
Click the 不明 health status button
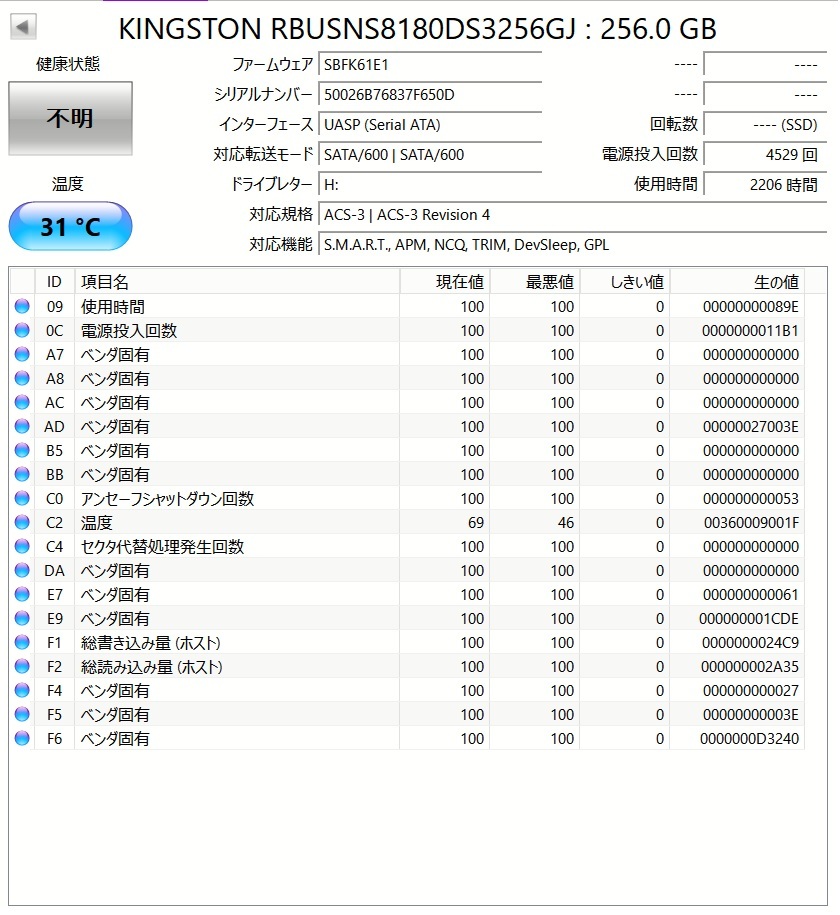click(x=70, y=118)
